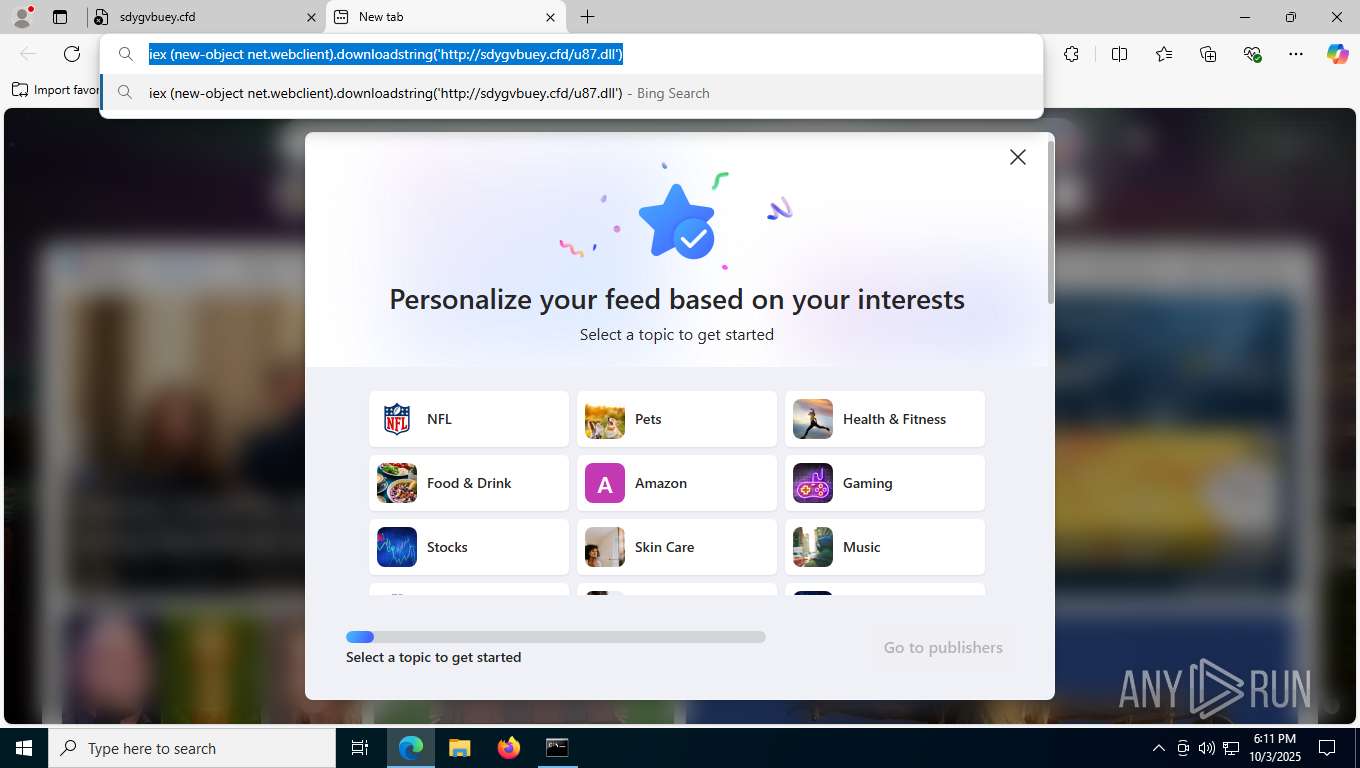The image size is (1360, 768).
Task: Select the Health & Fitness topic
Action: pos(885,419)
